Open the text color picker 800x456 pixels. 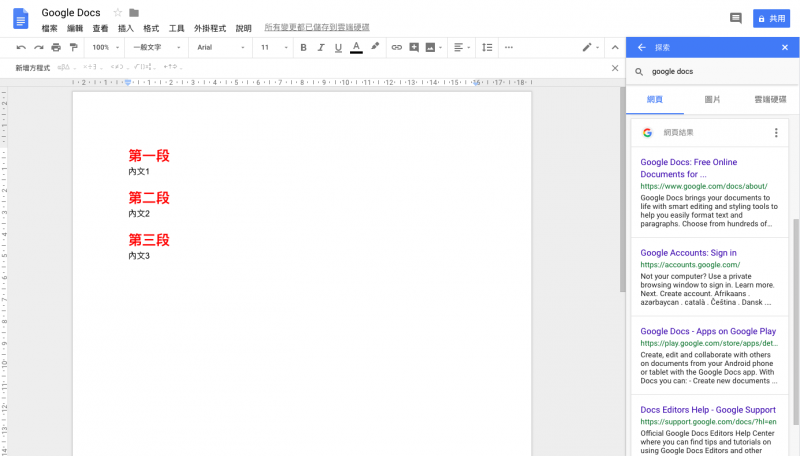pos(356,47)
